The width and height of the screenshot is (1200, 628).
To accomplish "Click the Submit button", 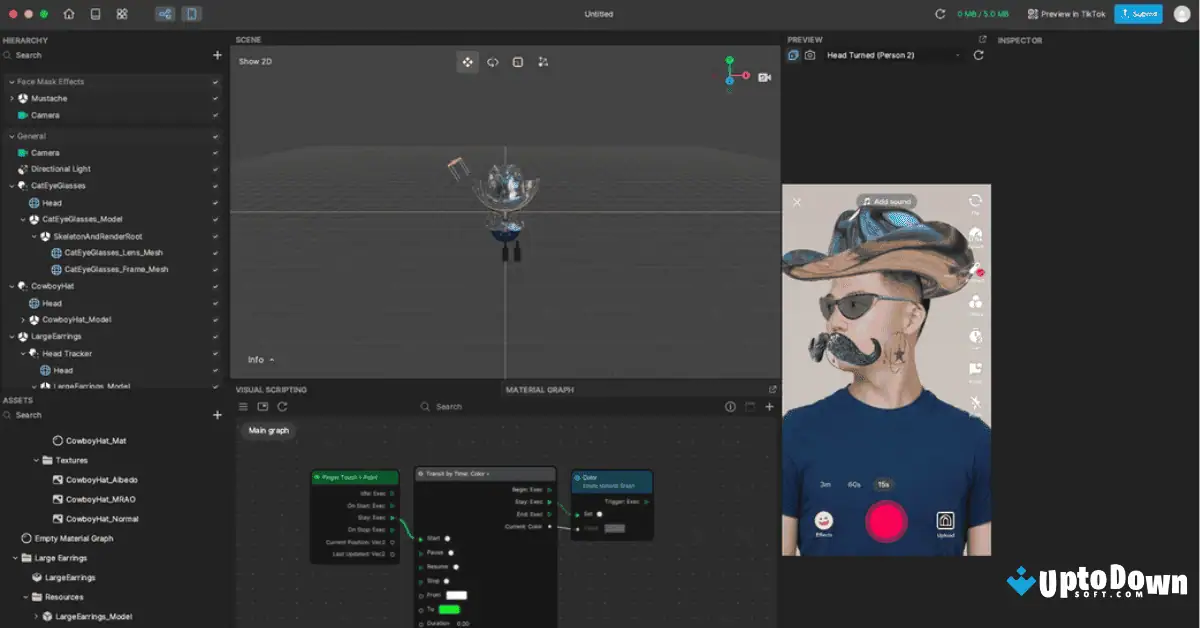I will click(x=1138, y=14).
